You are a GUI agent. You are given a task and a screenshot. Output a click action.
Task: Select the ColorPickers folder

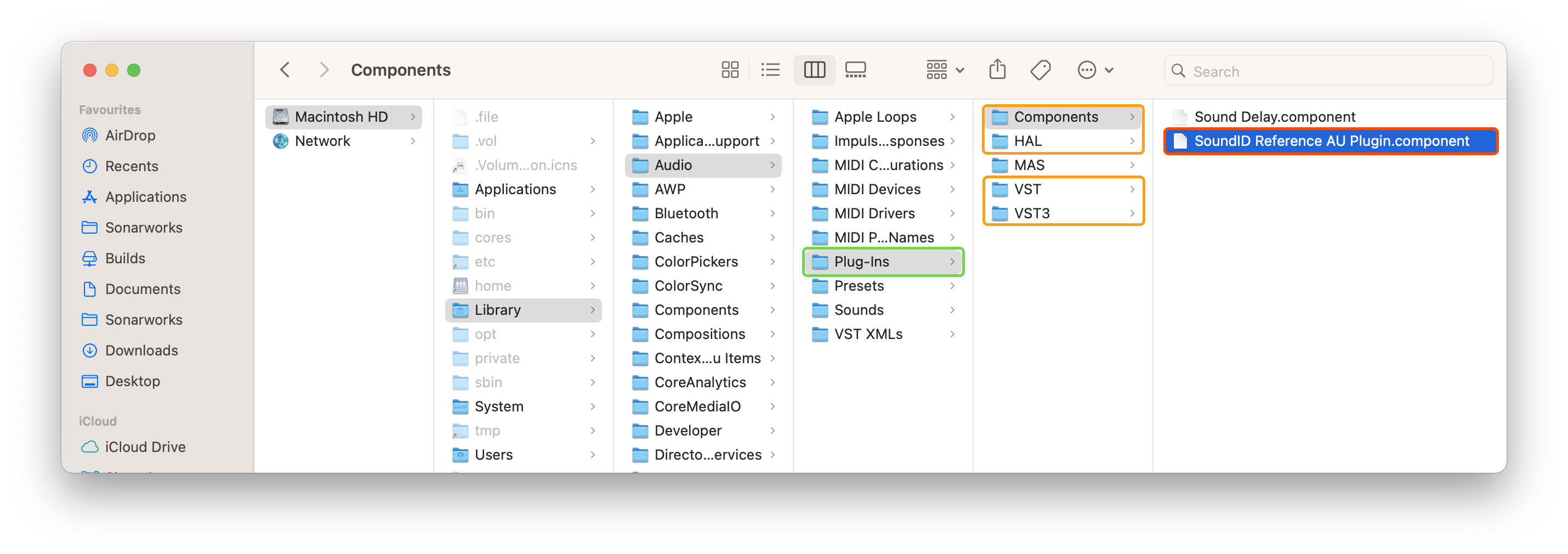[x=703, y=262]
